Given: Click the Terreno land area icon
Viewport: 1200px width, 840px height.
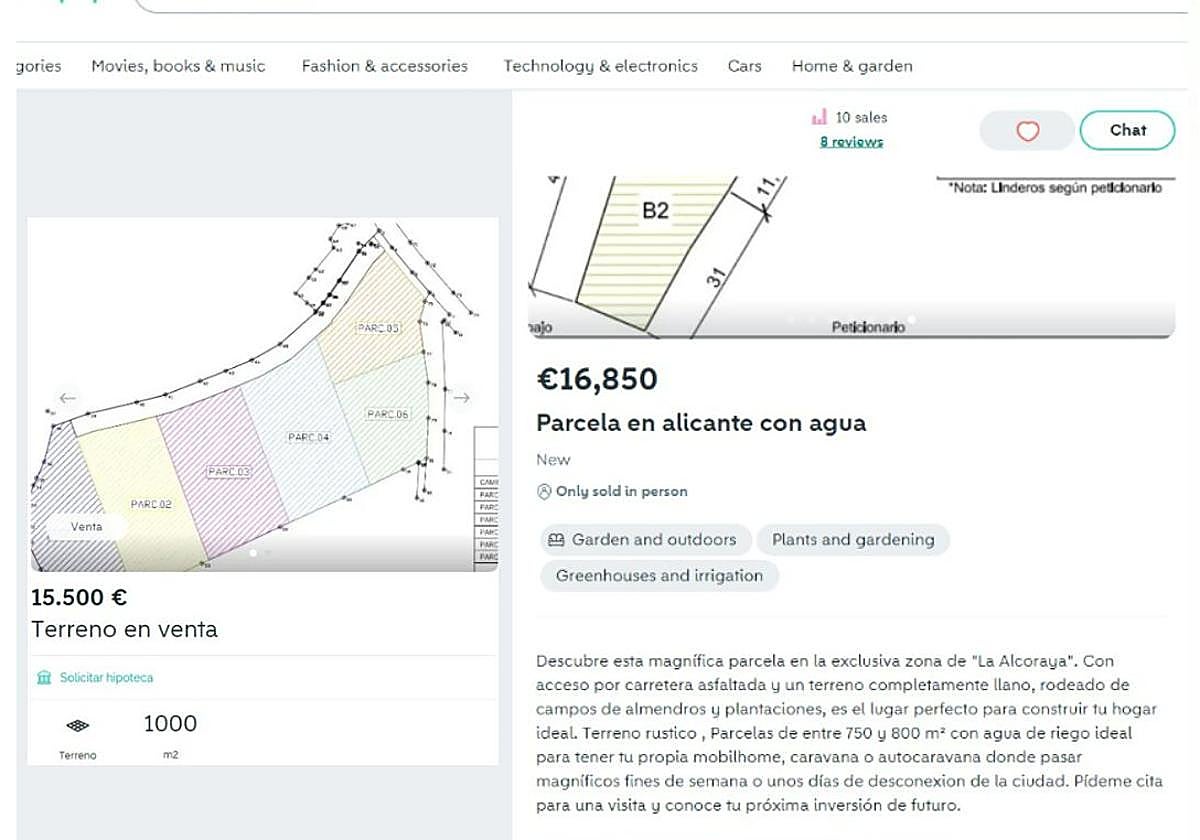Looking at the screenshot, I should click(x=77, y=725).
